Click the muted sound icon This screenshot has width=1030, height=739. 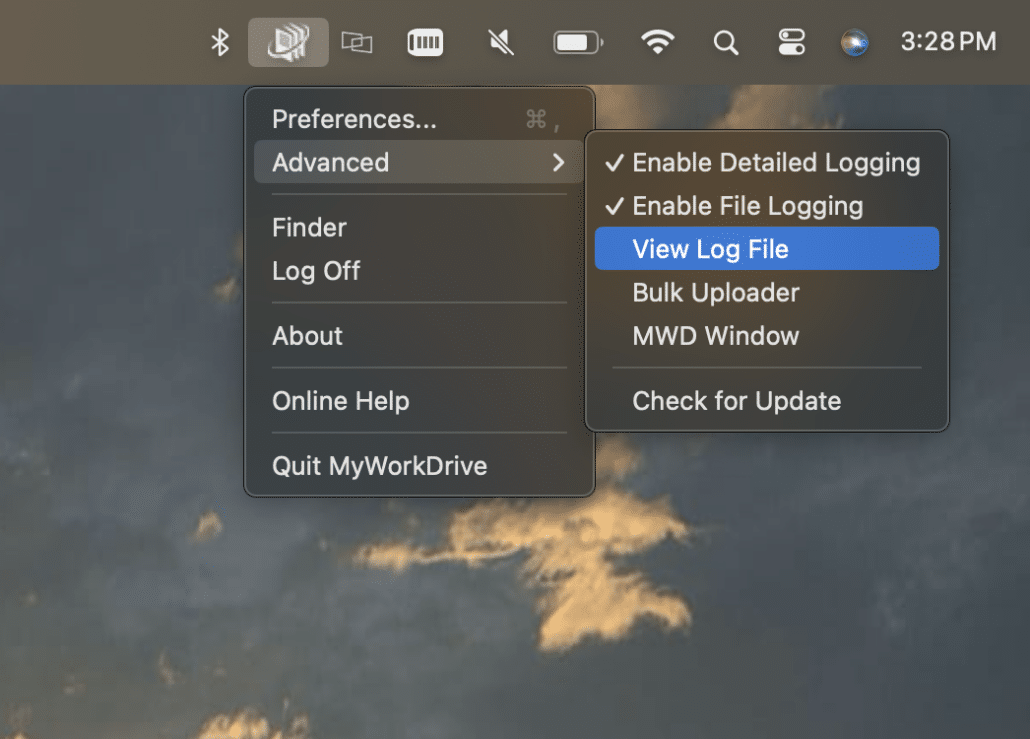coord(500,42)
